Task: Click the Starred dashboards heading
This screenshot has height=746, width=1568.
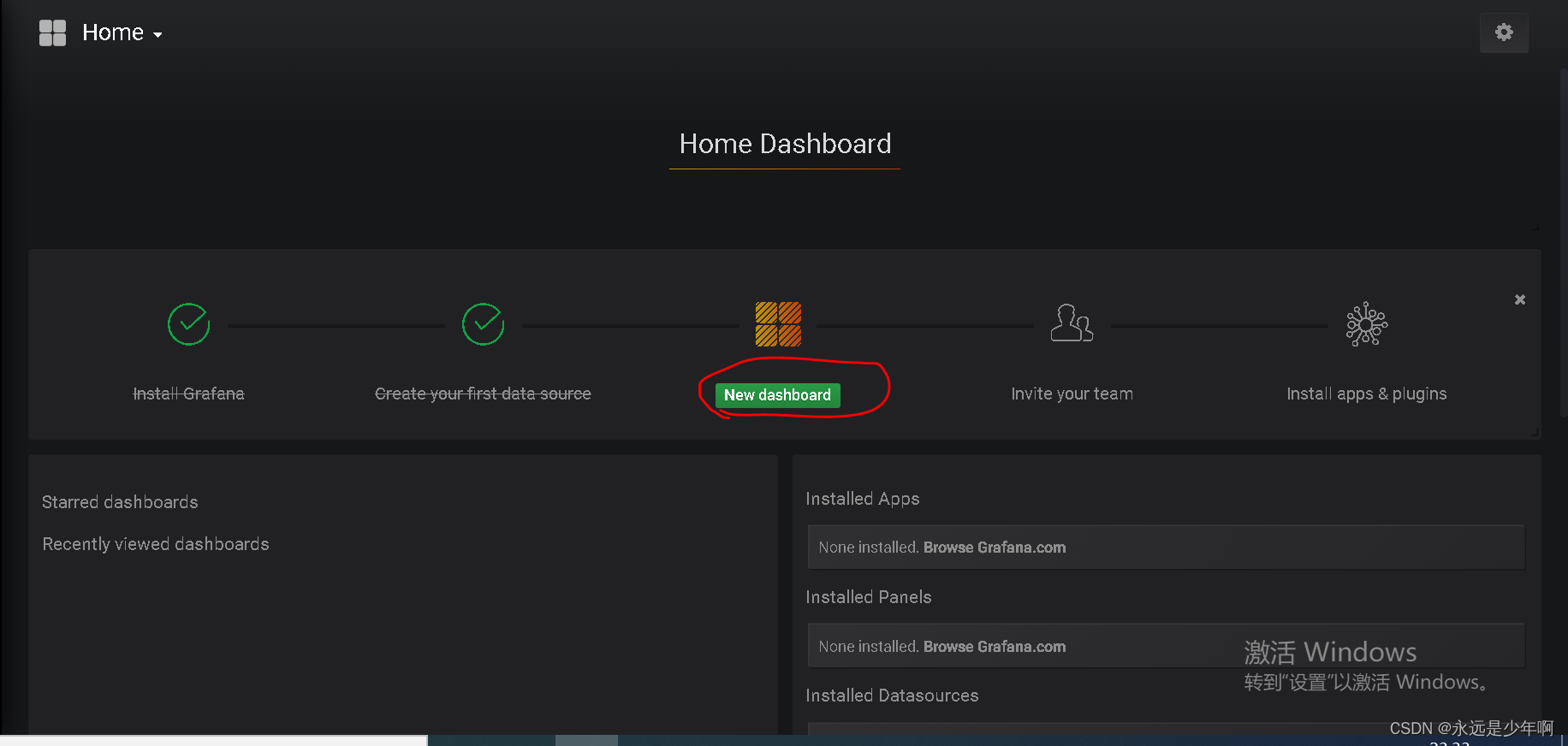Action: [x=120, y=502]
